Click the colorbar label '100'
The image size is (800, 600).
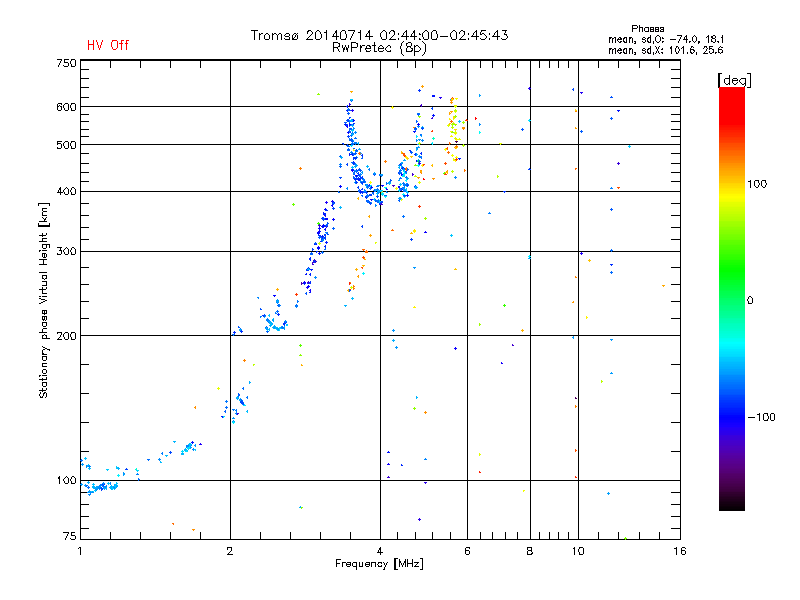(x=757, y=184)
